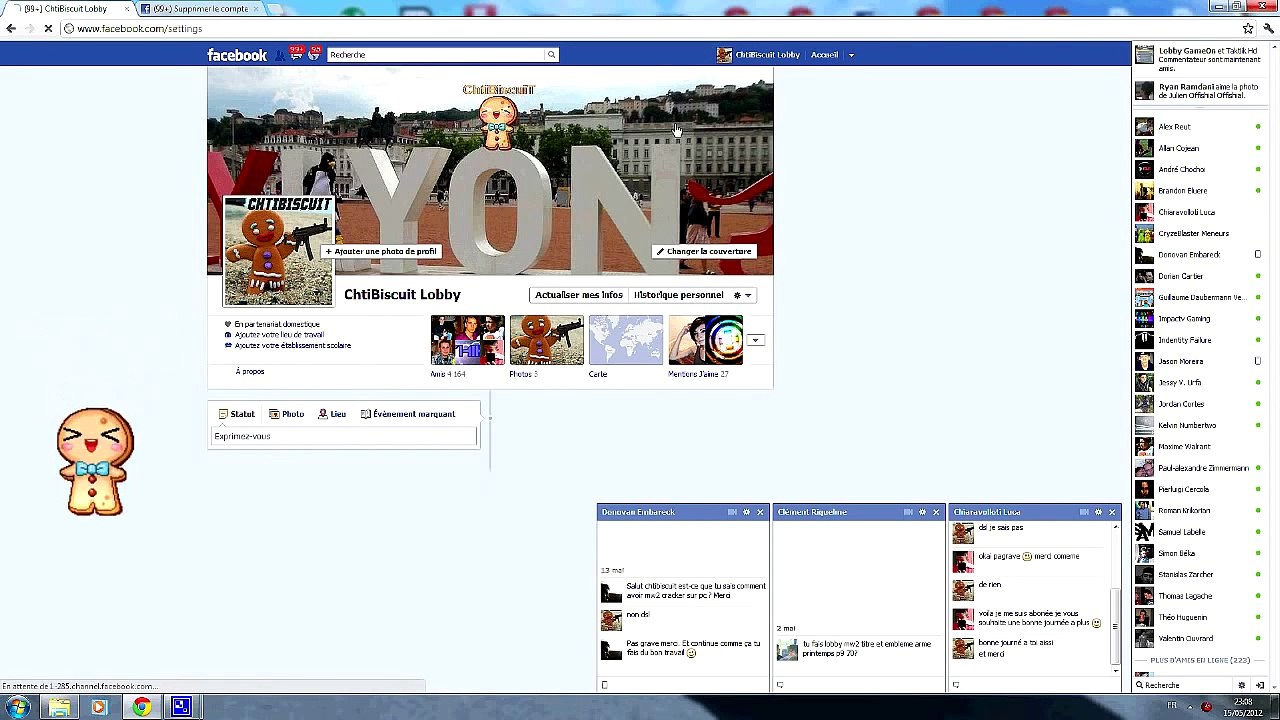
Task: Focus the Recherche search field
Action: 435,55
